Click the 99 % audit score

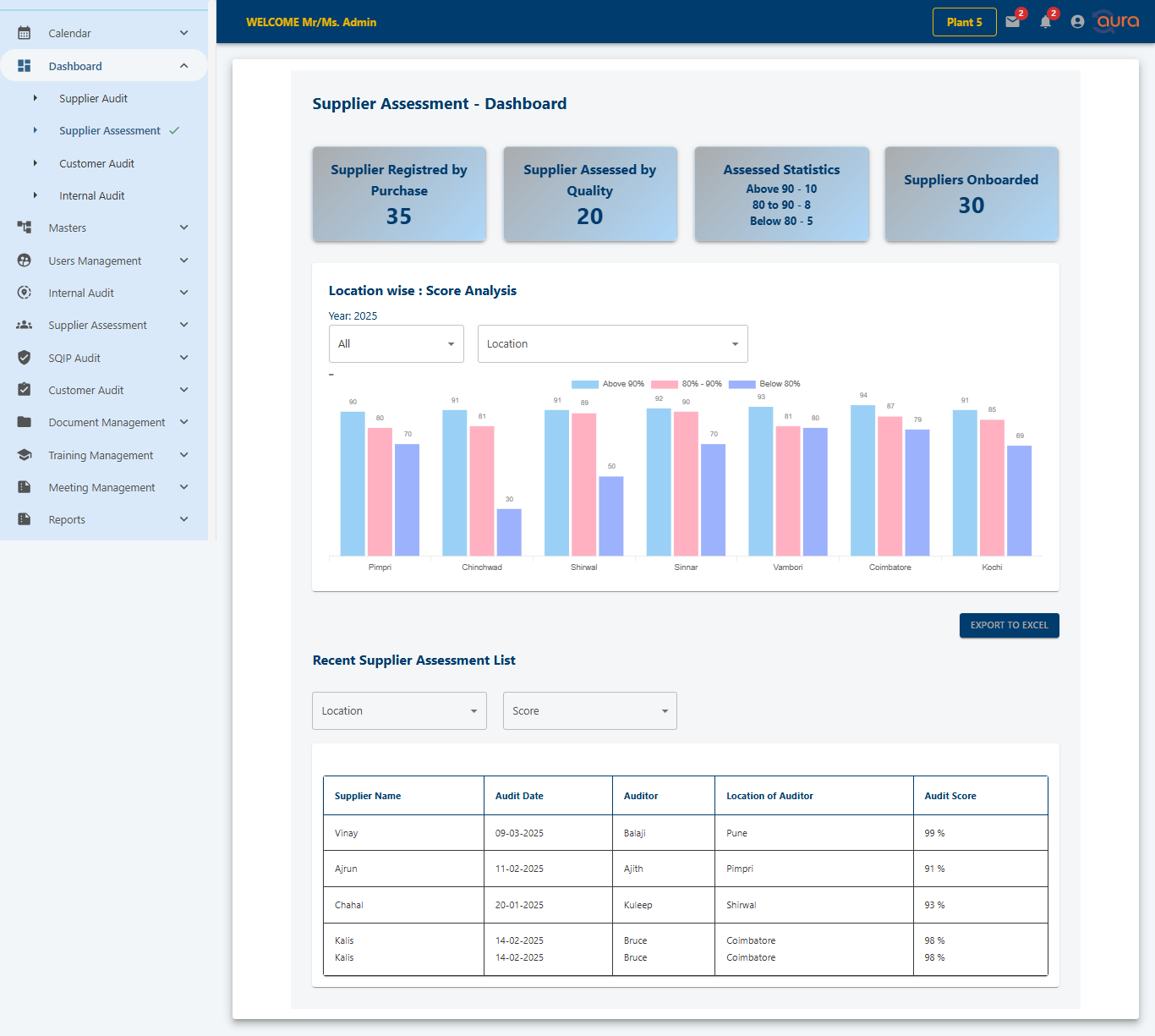pos(935,833)
